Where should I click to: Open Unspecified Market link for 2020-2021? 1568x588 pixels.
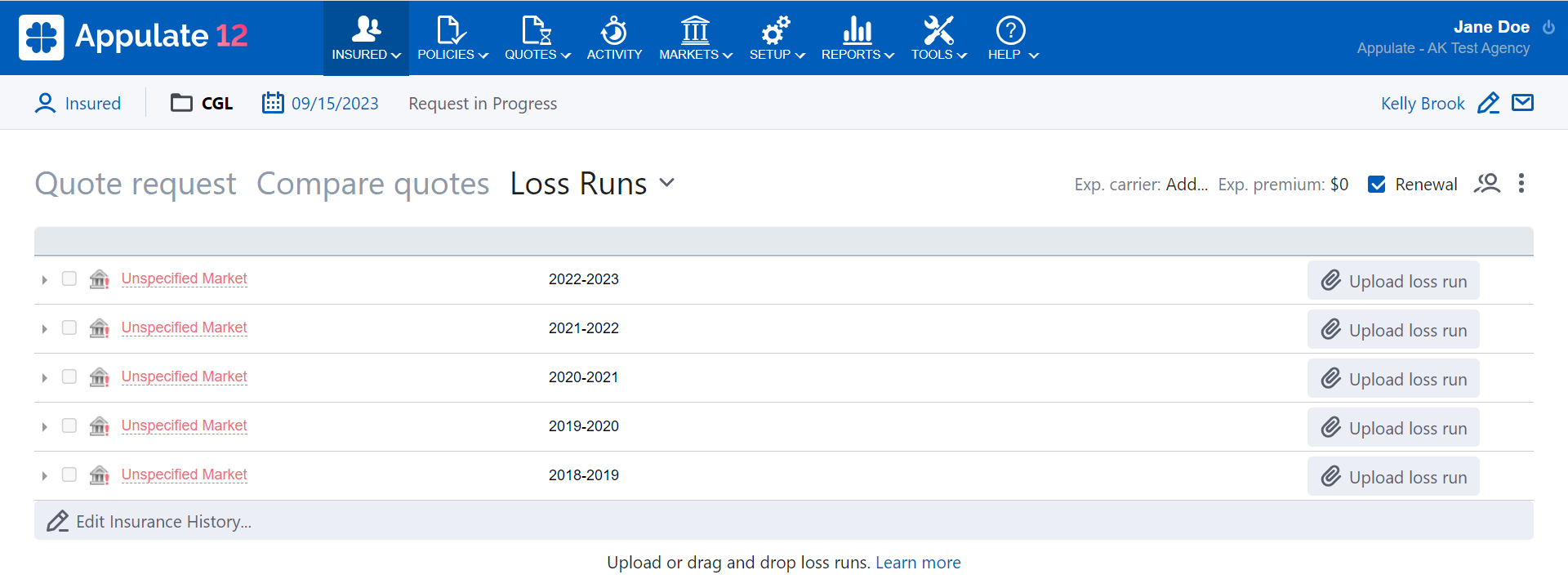click(x=184, y=376)
